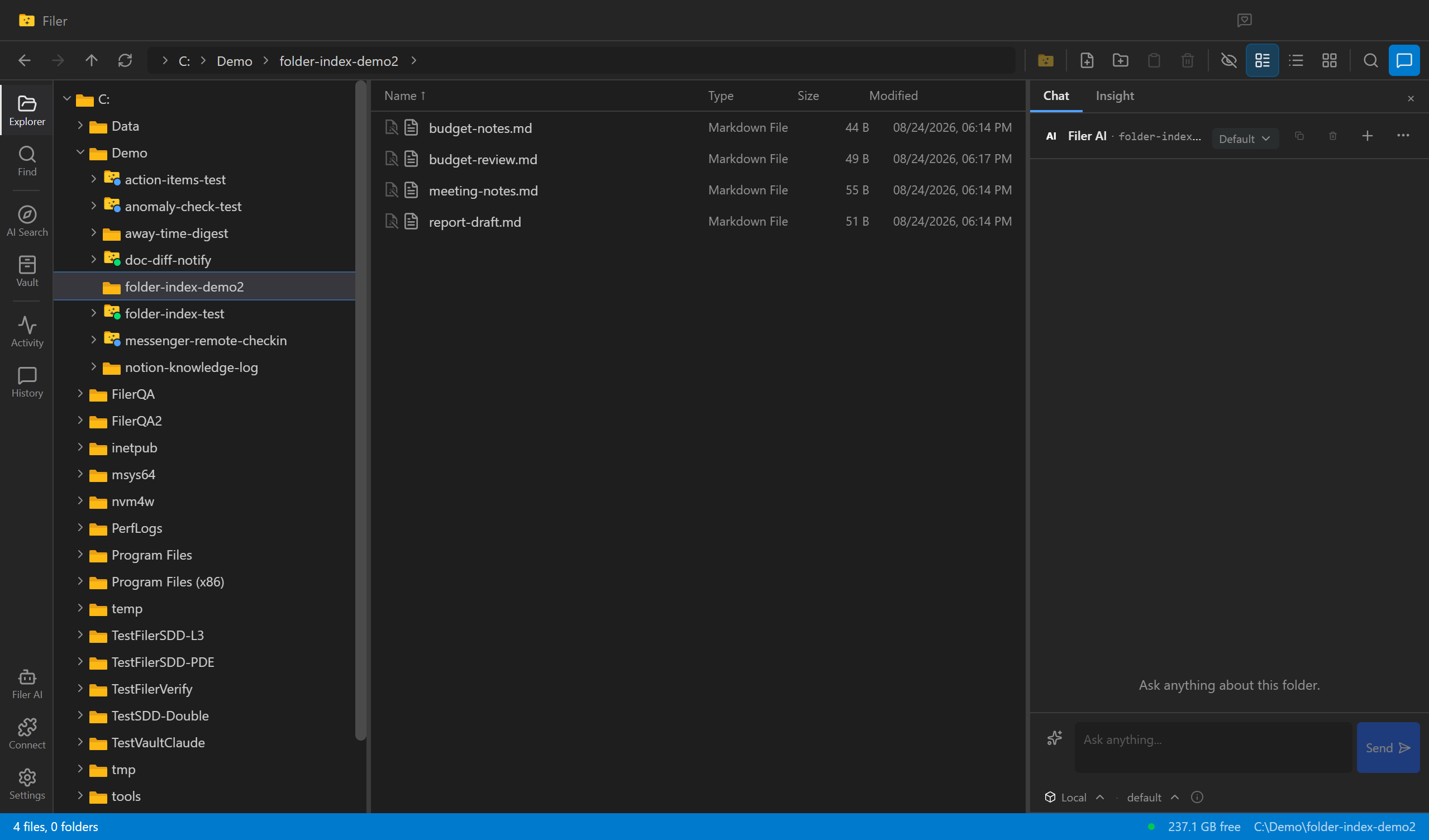The height and width of the screenshot is (840, 1429).
Task: Open the Vault sidebar panel
Action: click(27, 271)
